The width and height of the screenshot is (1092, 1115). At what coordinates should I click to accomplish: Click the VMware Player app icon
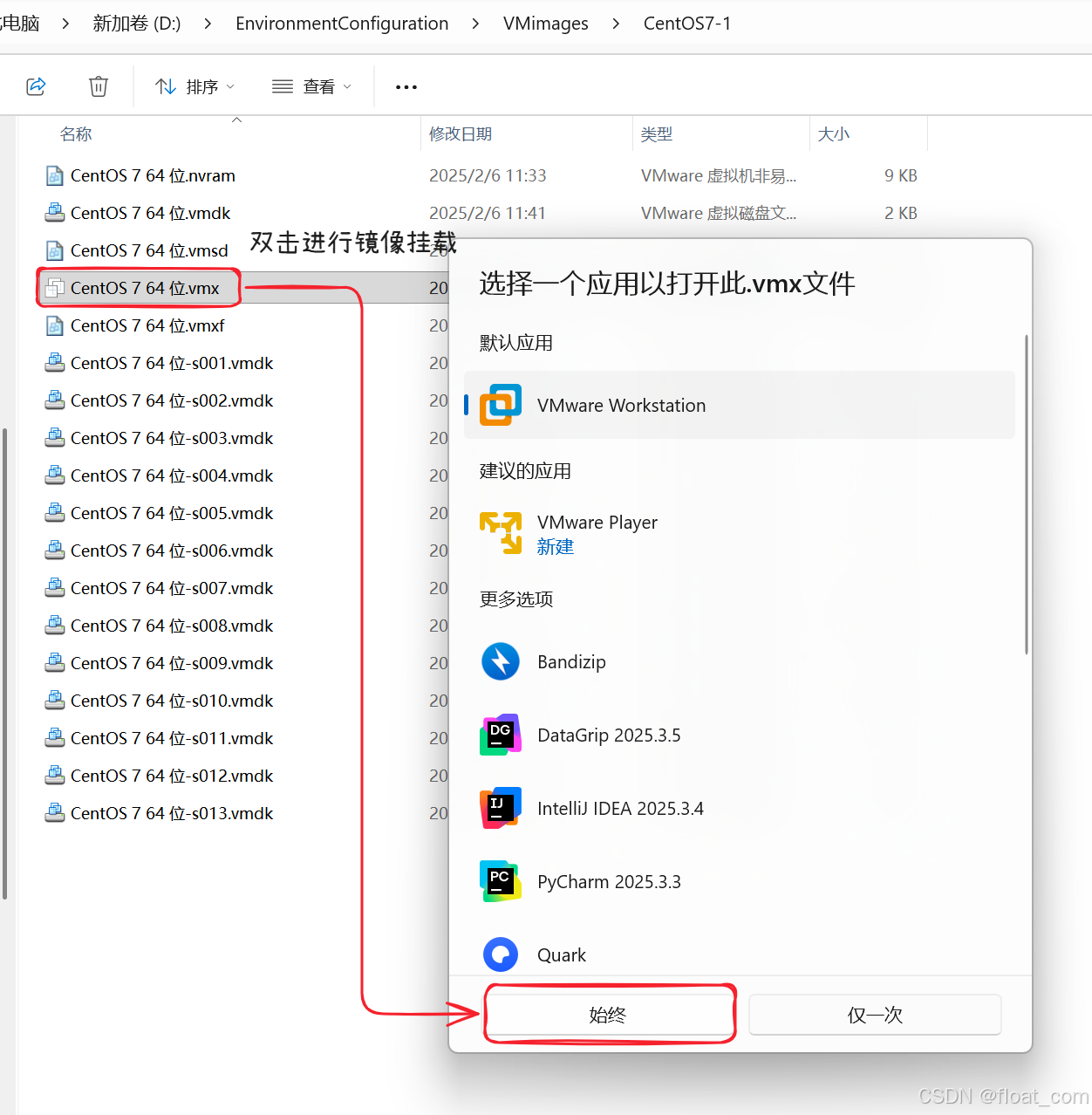(501, 533)
